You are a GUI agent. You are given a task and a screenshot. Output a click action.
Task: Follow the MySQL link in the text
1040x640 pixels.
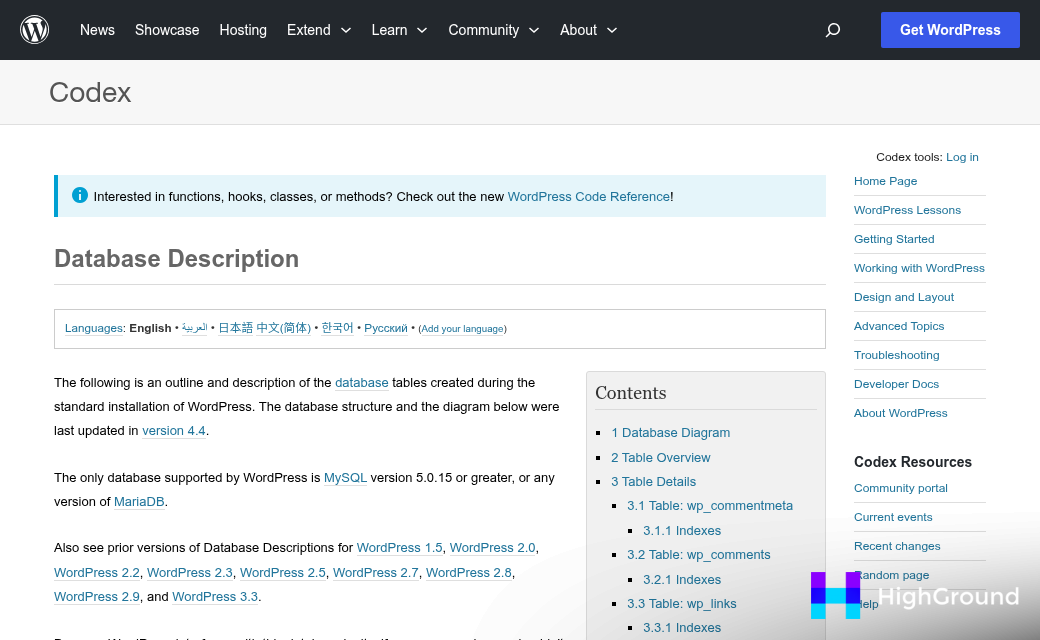(x=344, y=477)
